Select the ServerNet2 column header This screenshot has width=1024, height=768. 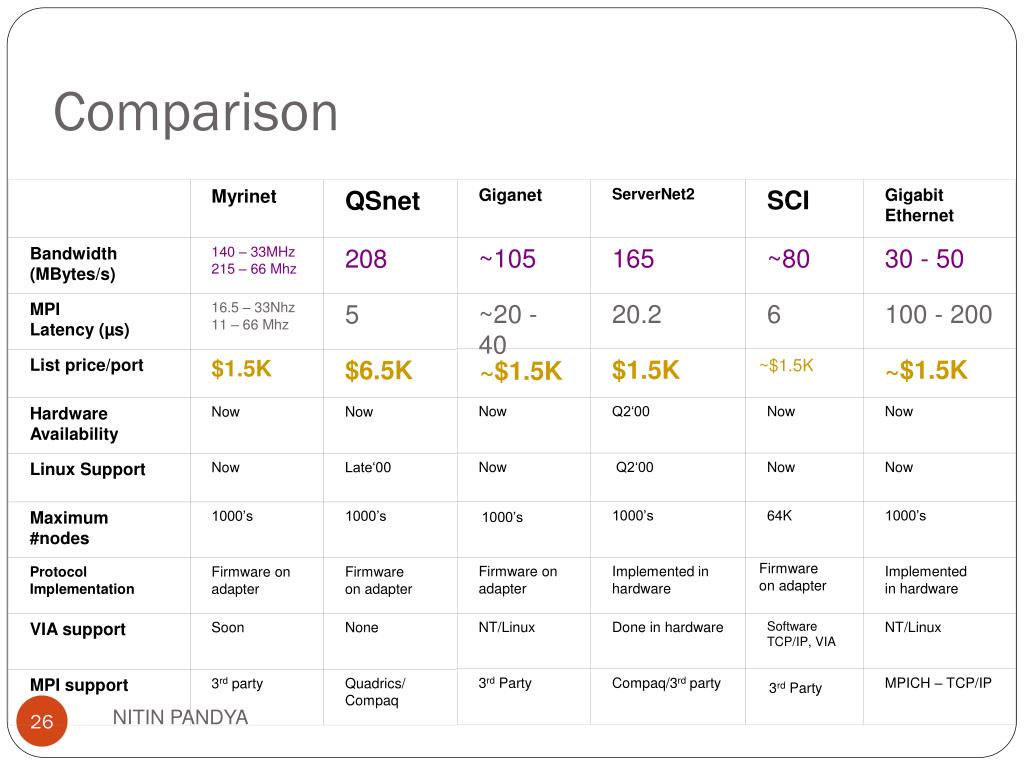point(653,194)
